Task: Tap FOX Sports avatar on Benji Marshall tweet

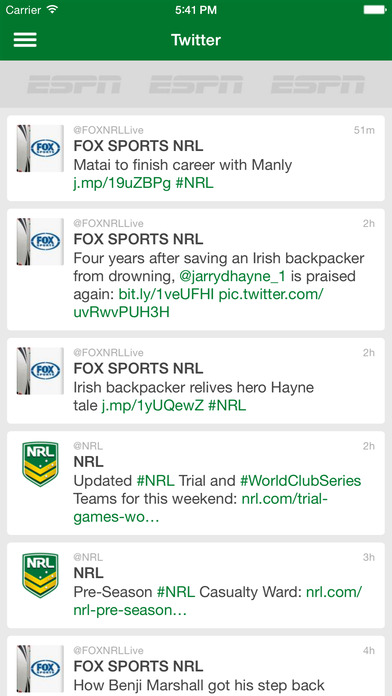Action: click(40, 668)
